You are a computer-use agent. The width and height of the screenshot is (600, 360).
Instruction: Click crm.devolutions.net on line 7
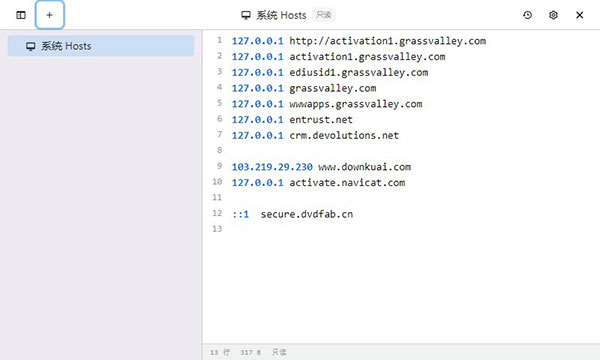coord(344,135)
